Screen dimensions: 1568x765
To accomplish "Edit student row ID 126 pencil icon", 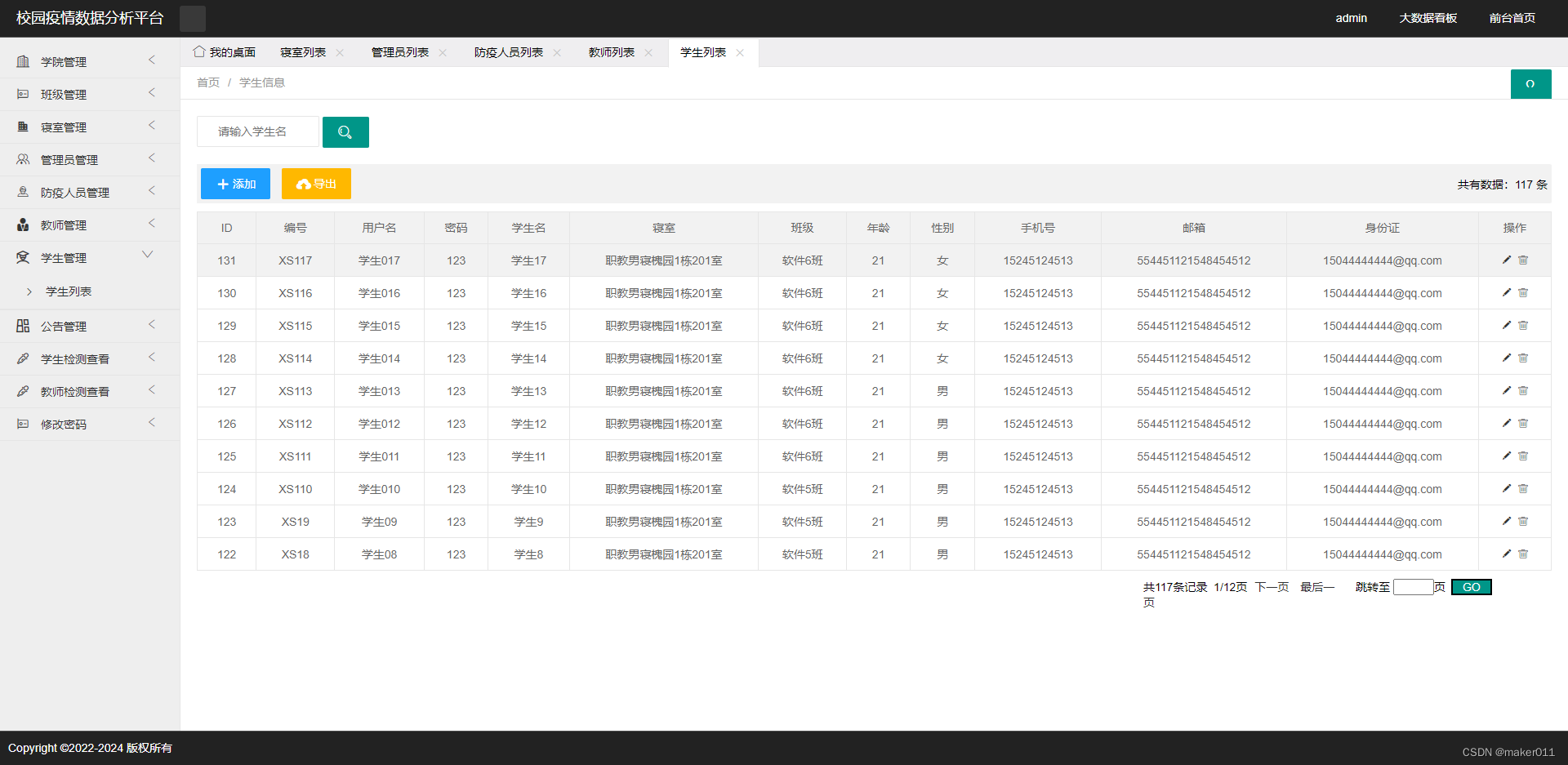I will (x=1507, y=424).
